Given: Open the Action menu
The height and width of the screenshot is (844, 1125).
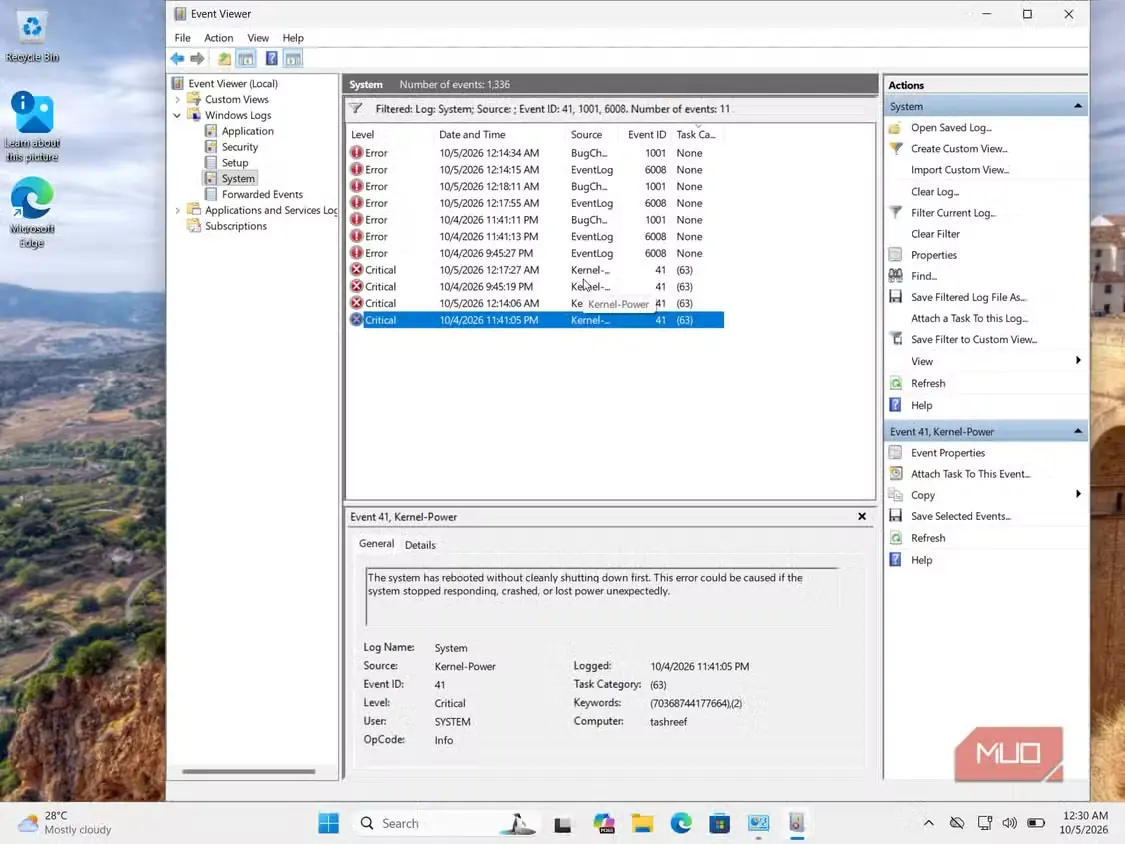Looking at the screenshot, I should [x=218, y=38].
